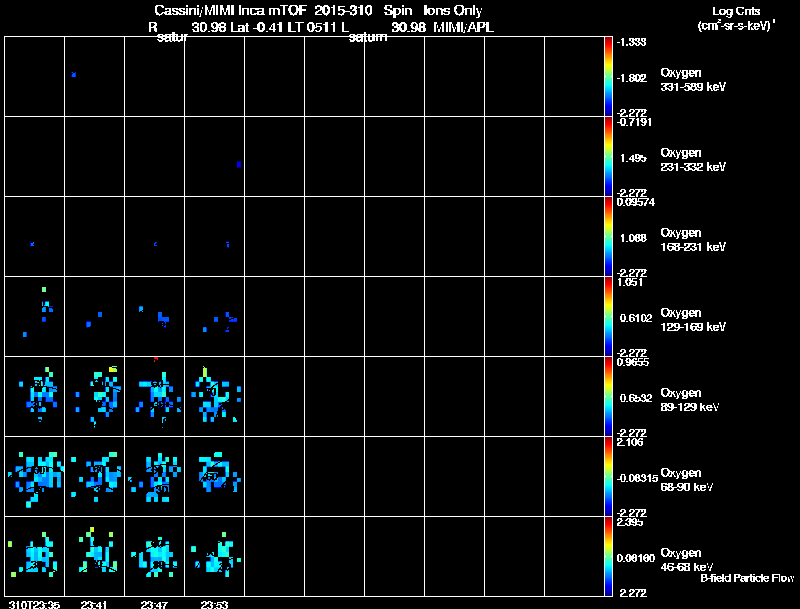Click the B-field Particle Flow label
This screenshot has width=800, height=609.
[x=747, y=578]
